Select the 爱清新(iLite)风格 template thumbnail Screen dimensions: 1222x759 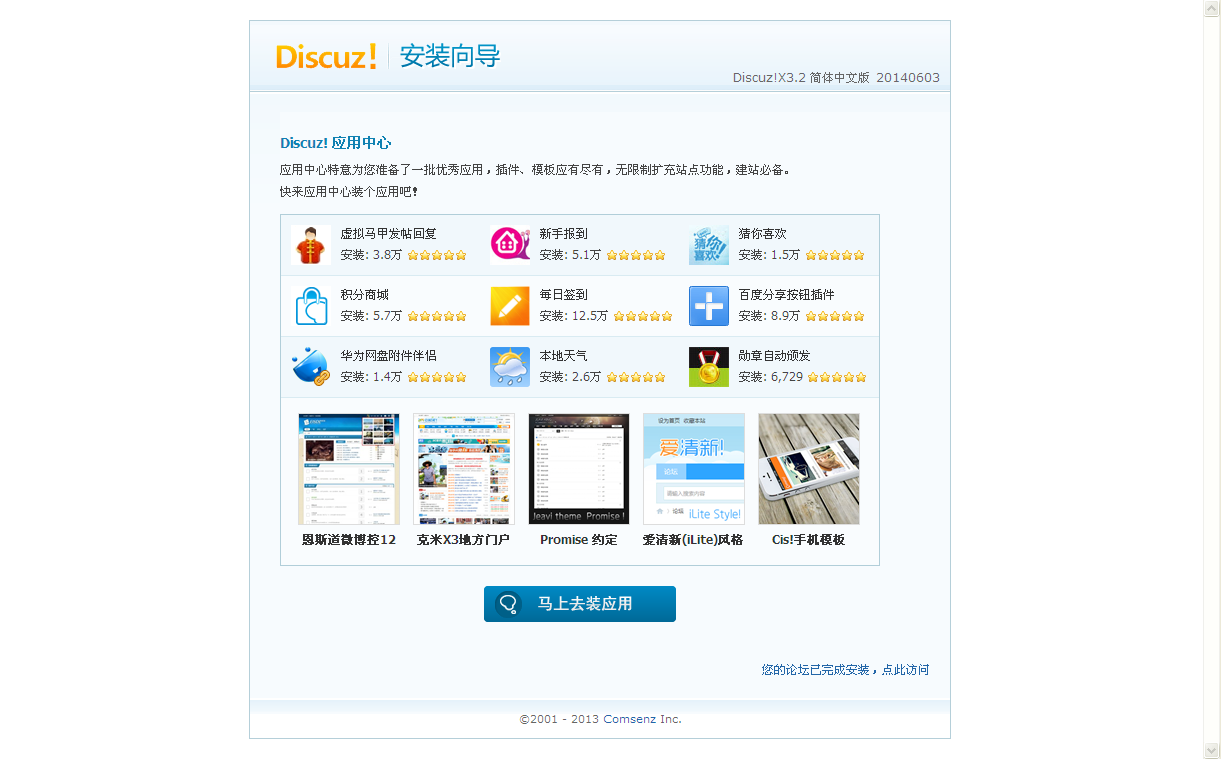click(x=694, y=469)
